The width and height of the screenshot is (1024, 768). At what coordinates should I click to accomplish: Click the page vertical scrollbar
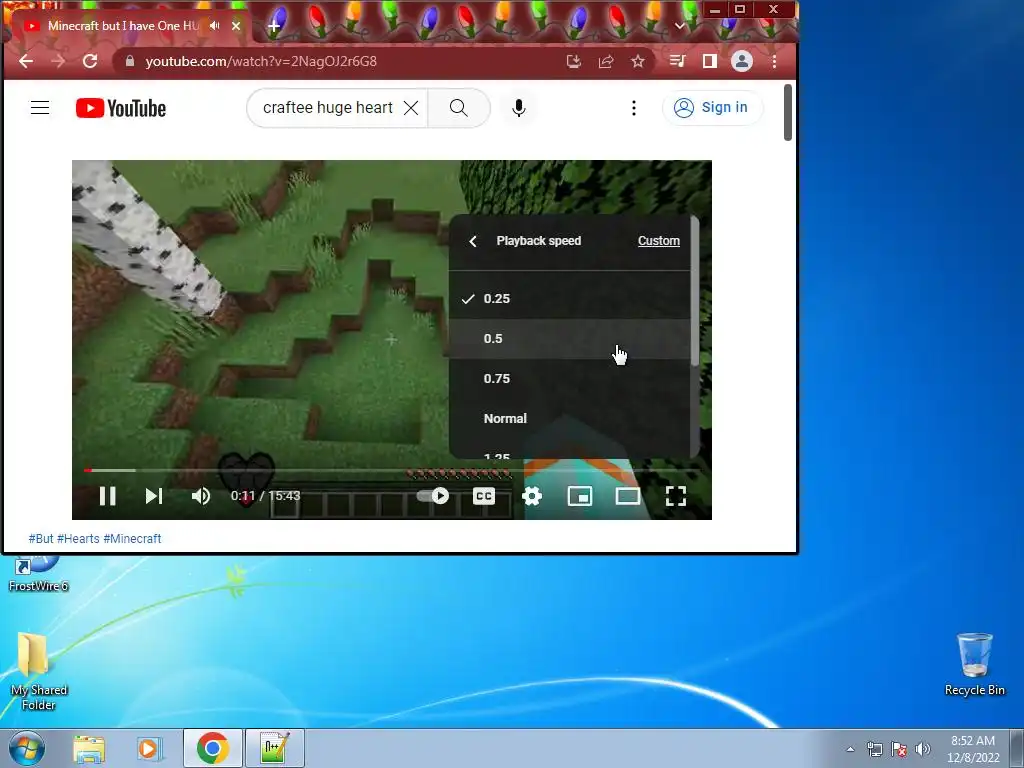coord(788,112)
